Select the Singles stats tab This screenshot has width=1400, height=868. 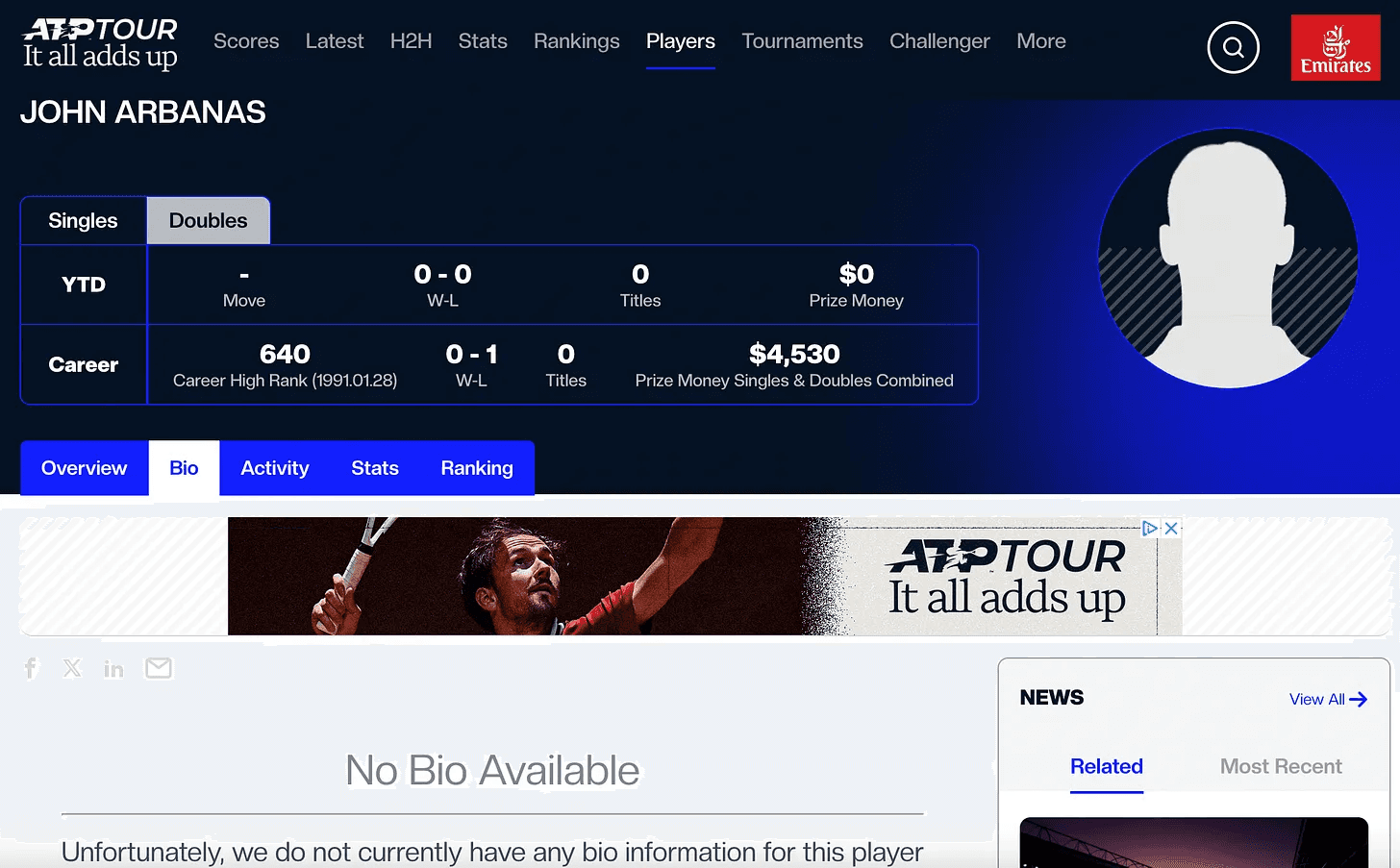pos(84,220)
